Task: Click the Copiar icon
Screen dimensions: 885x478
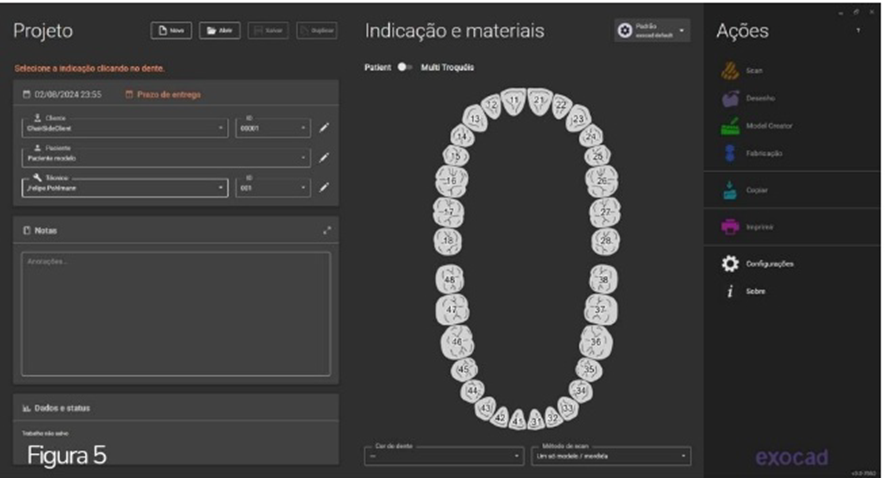Action: (730, 189)
